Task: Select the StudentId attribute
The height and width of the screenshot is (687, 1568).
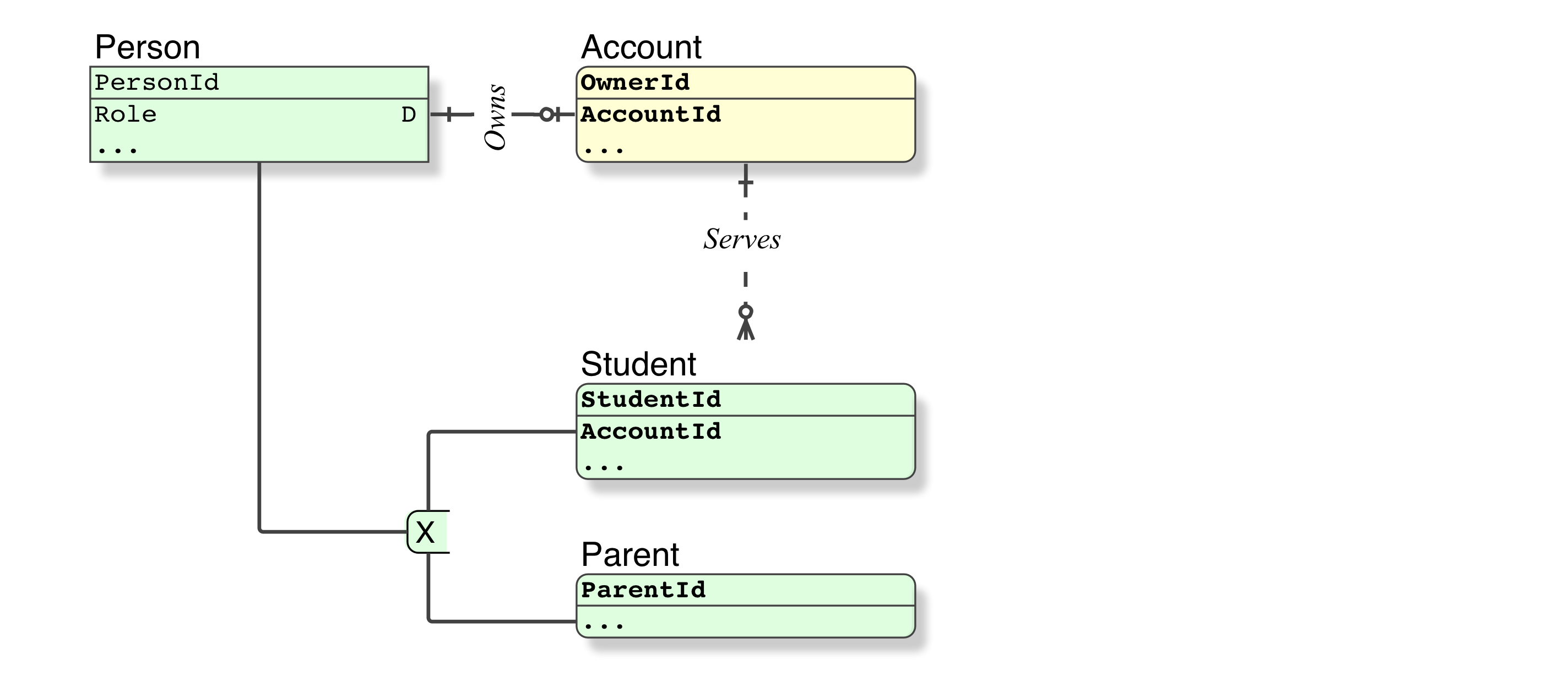Action: [650, 400]
